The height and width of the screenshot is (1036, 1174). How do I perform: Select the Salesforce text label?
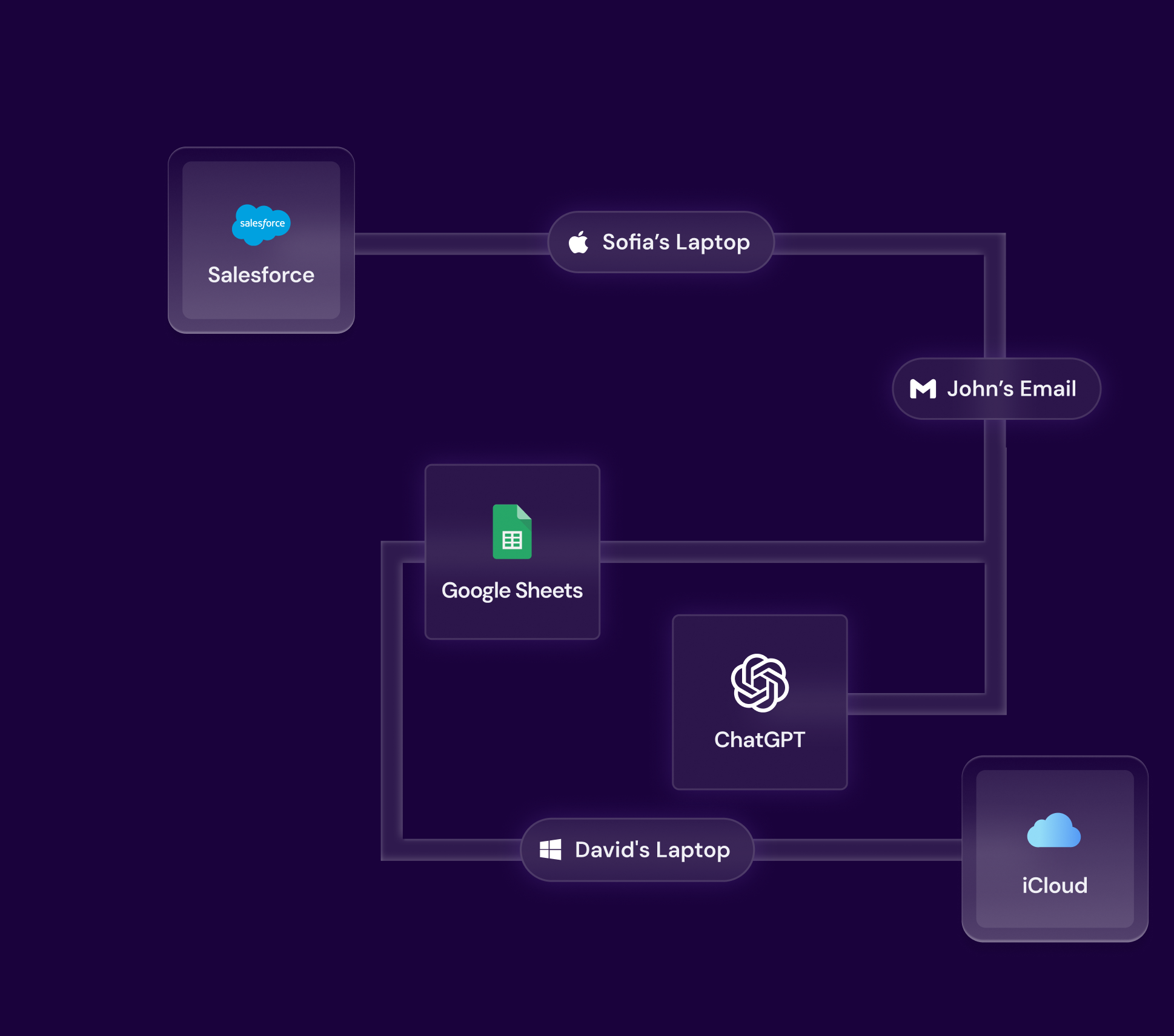tap(261, 275)
